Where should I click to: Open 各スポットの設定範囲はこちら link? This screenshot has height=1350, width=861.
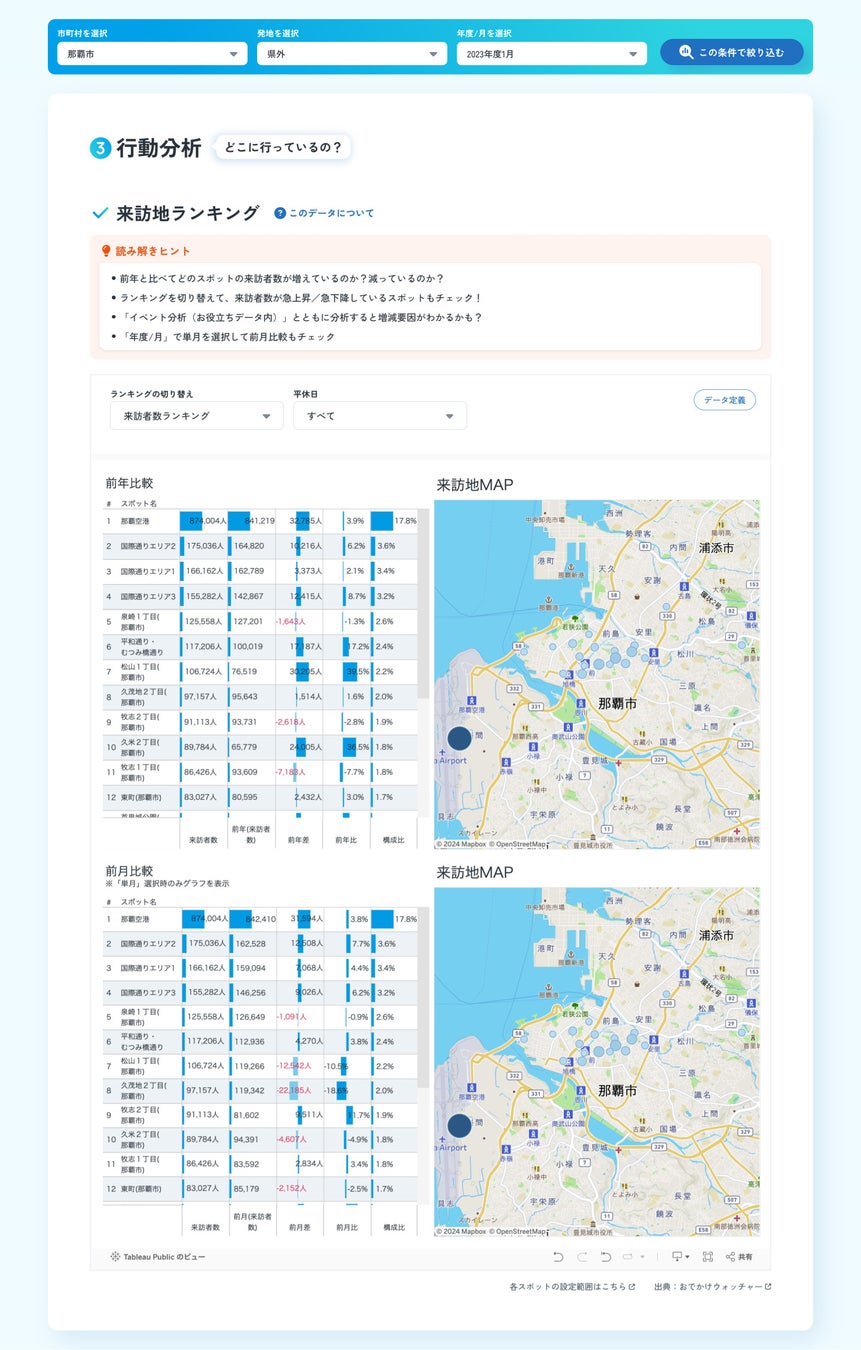[572, 1287]
